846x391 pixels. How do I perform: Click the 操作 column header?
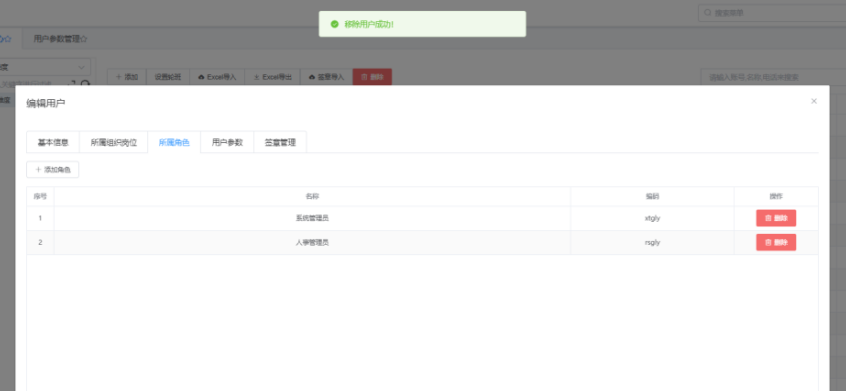(776, 196)
